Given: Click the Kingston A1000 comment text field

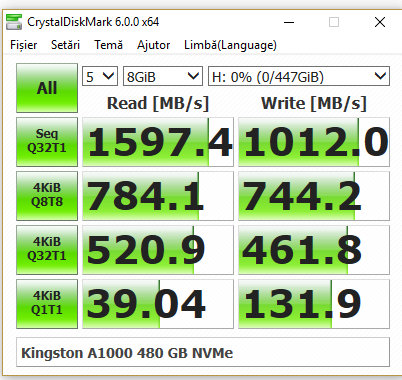Looking at the screenshot, I should (x=203, y=352).
